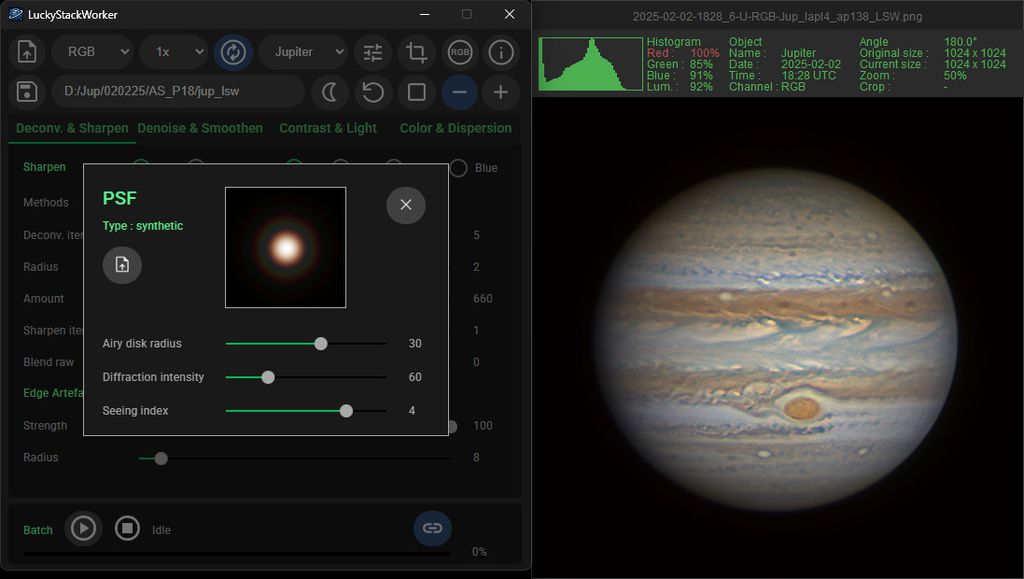This screenshot has height=579, width=1024.
Task: Switch to Denoise & Smoothen tab
Action: click(200, 129)
